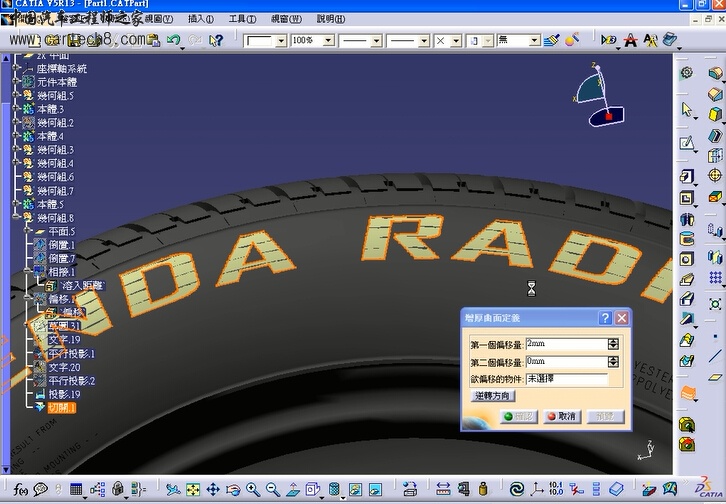
Task: Activate Fly mode airplane icon
Action: coord(173,489)
